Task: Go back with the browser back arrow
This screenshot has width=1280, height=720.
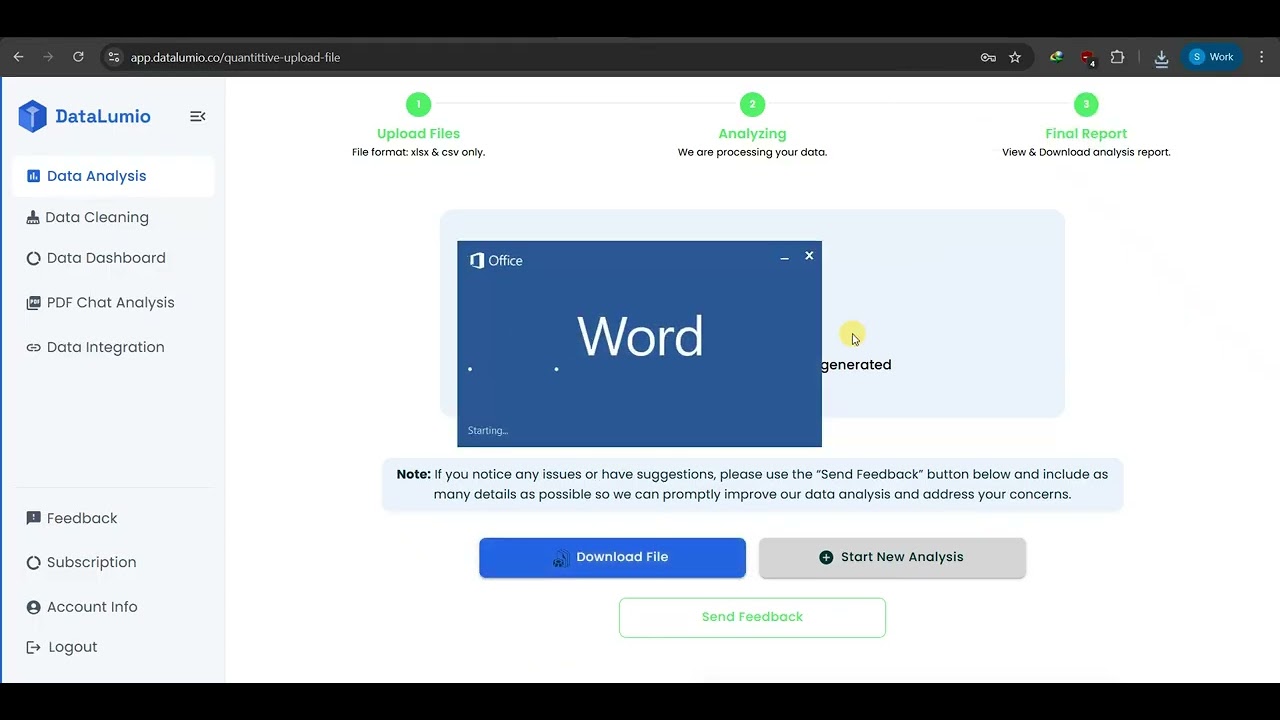Action: tap(18, 57)
